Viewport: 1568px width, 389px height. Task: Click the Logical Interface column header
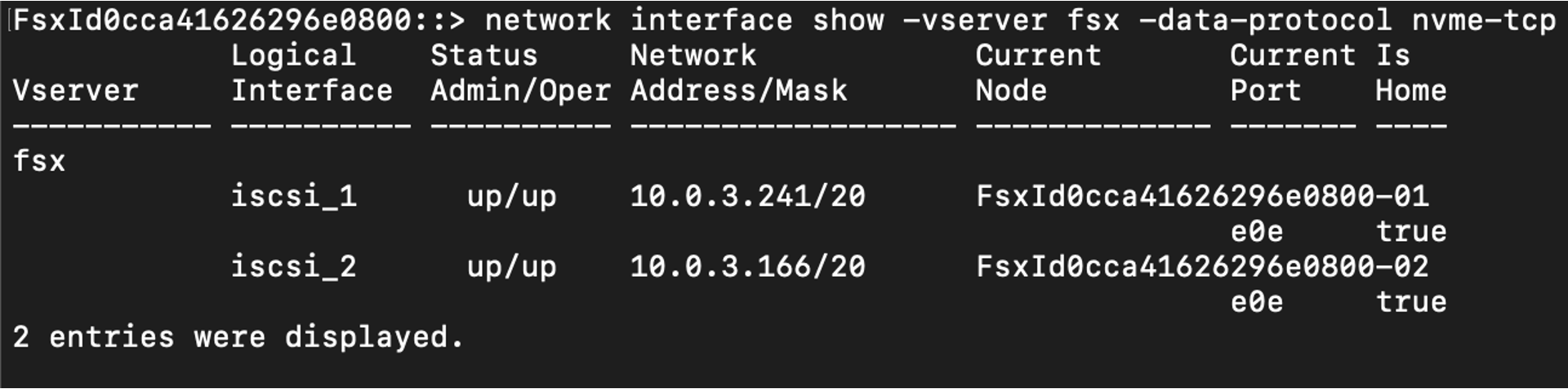click(311, 73)
